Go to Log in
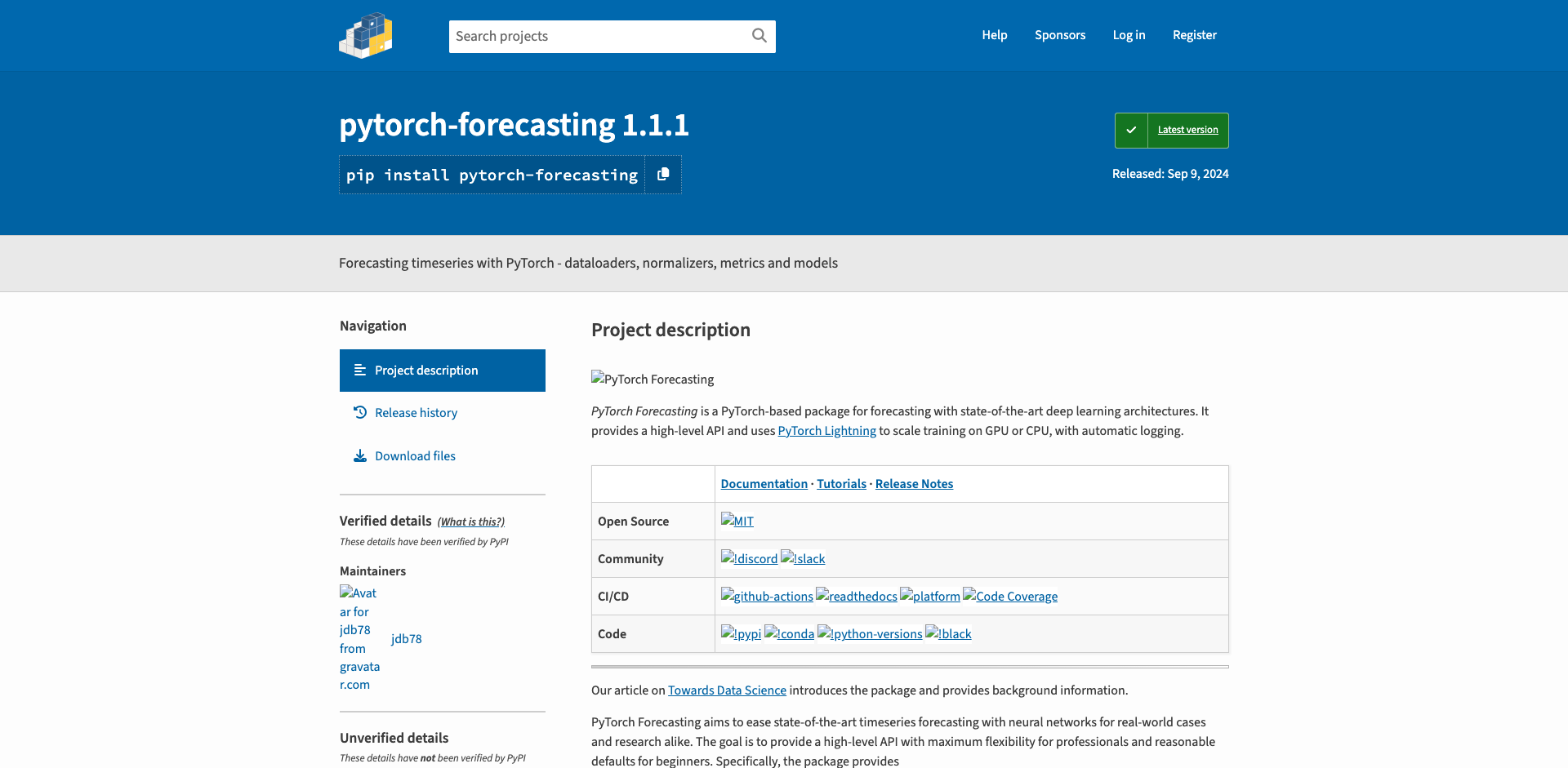1568x768 pixels. tap(1129, 34)
